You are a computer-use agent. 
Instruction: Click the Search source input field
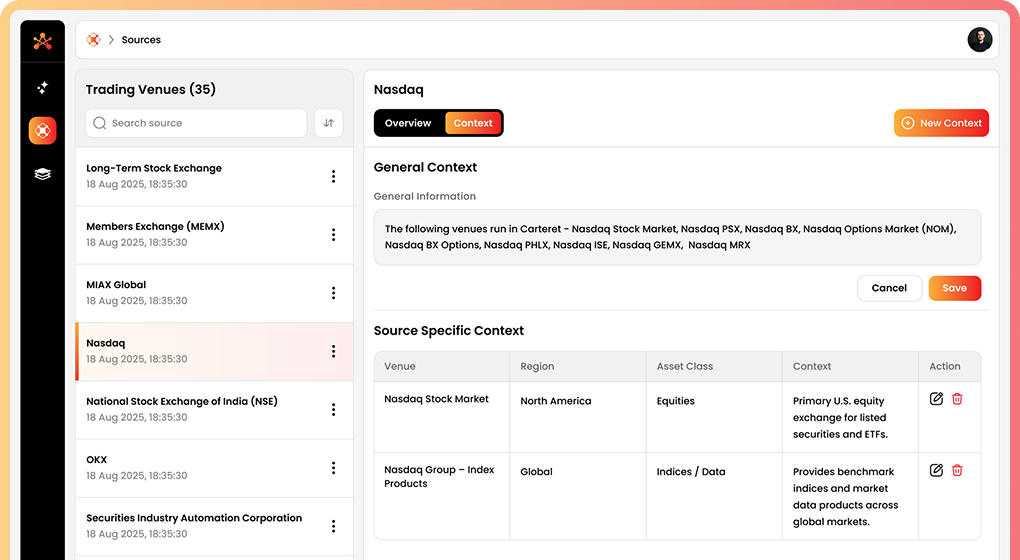[x=200, y=123]
